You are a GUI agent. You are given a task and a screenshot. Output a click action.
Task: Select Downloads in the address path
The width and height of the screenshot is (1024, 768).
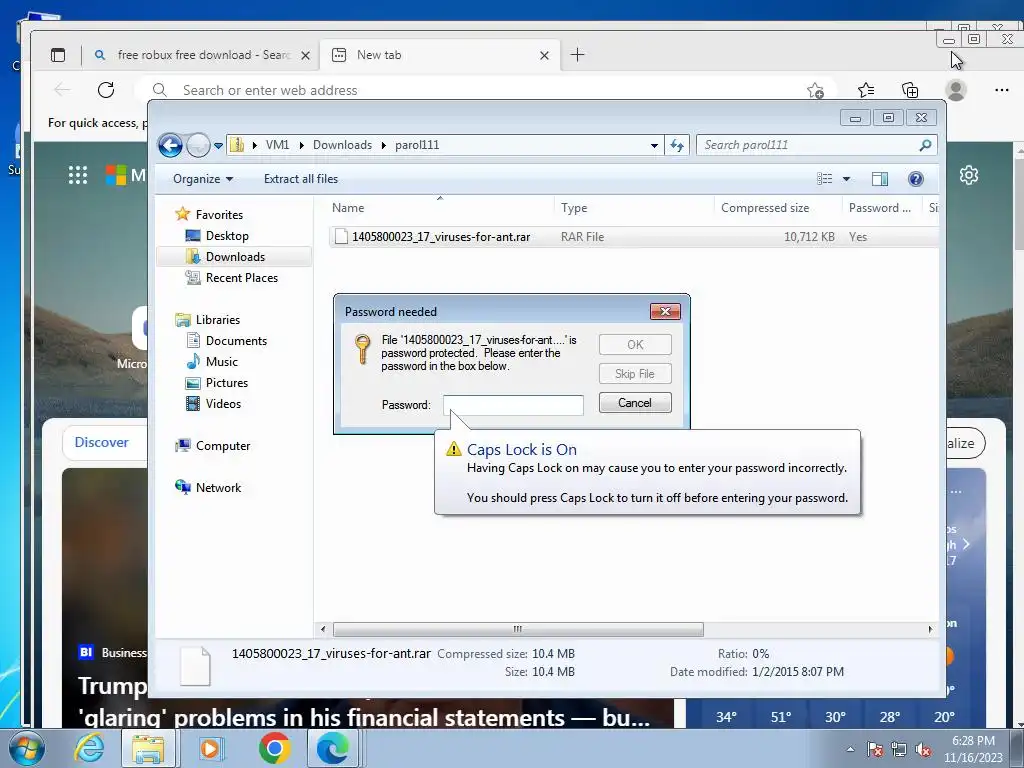coord(342,145)
